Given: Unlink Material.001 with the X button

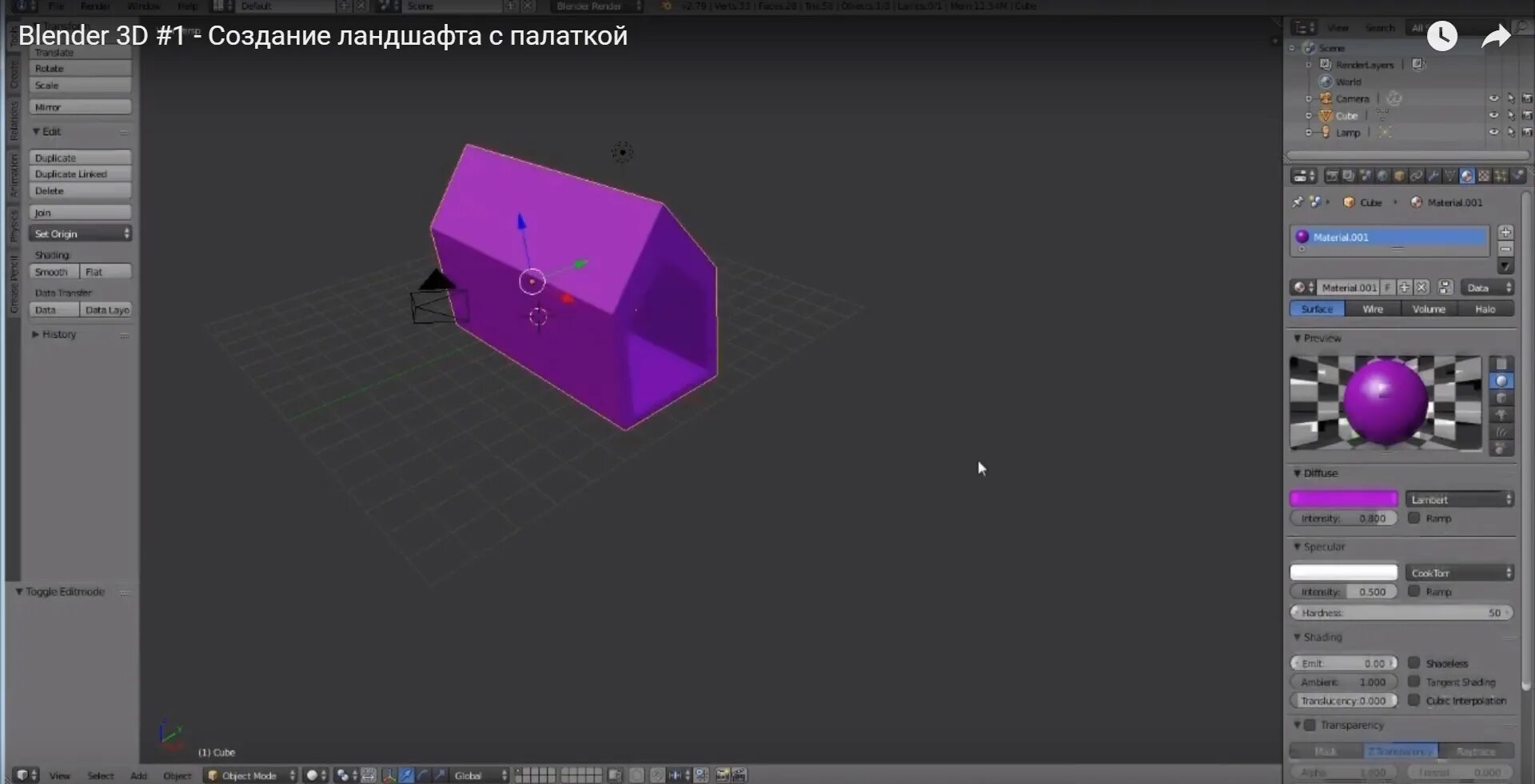Looking at the screenshot, I should point(1421,288).
